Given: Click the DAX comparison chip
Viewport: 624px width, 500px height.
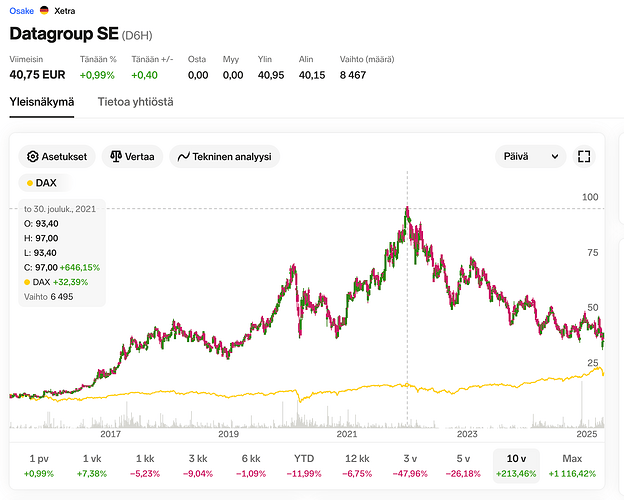Looking at the screenshot, I should (x=41, y=183).
